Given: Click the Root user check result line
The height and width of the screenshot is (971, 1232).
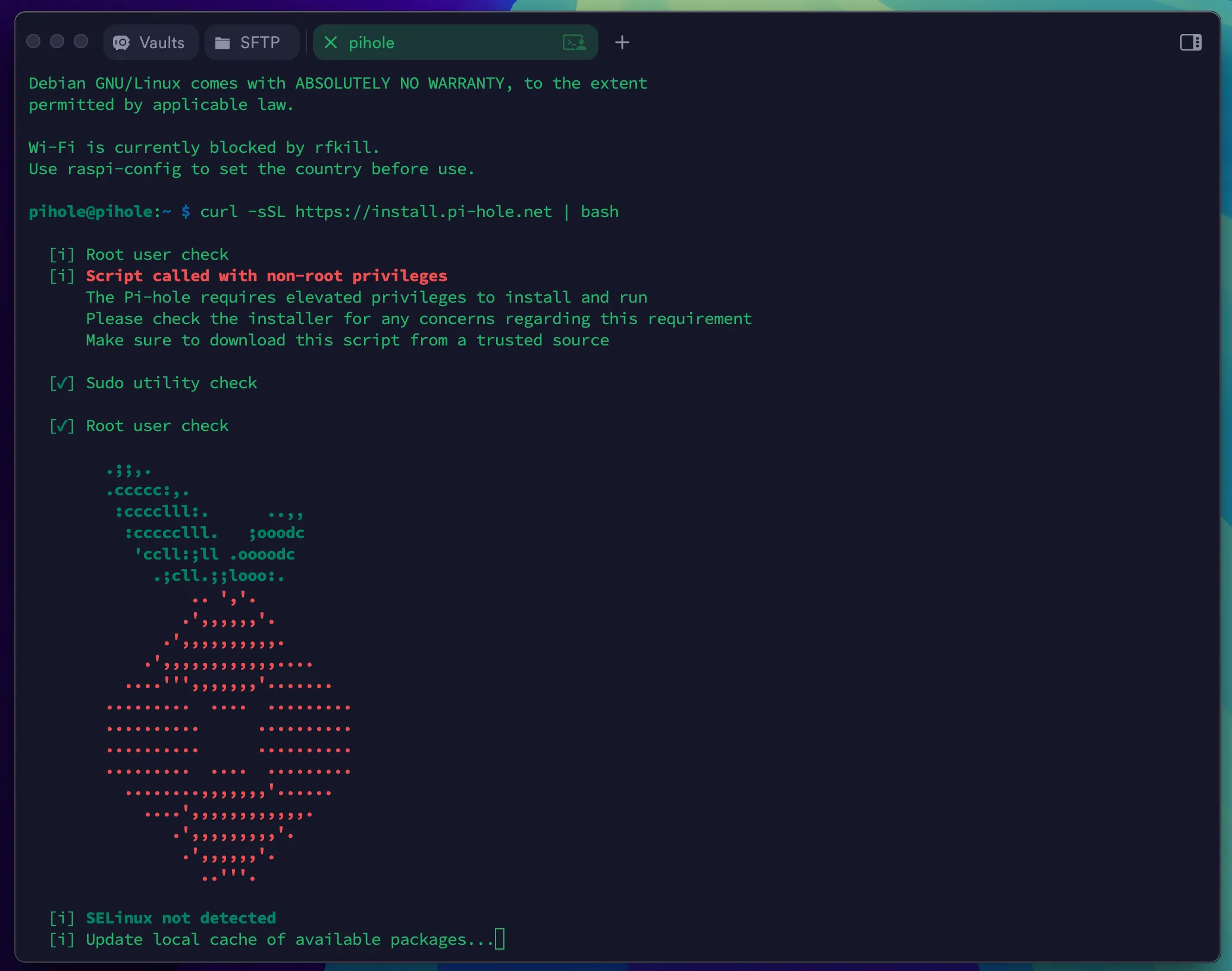Looking at the screenshot, I should tap(139, 426).
